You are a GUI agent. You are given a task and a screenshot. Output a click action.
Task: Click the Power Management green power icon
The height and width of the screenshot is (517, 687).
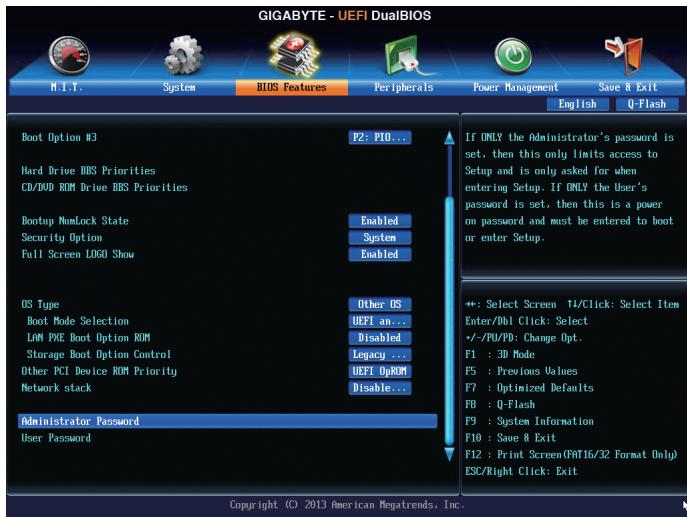[x=513, y=56]
